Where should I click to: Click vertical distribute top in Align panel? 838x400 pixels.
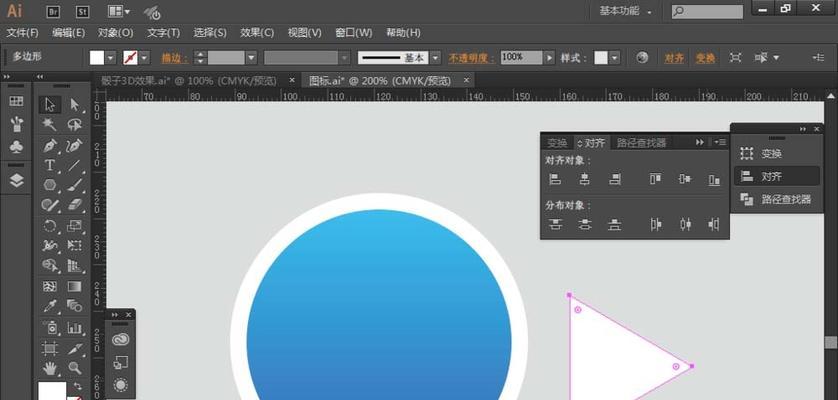(555, 225)
